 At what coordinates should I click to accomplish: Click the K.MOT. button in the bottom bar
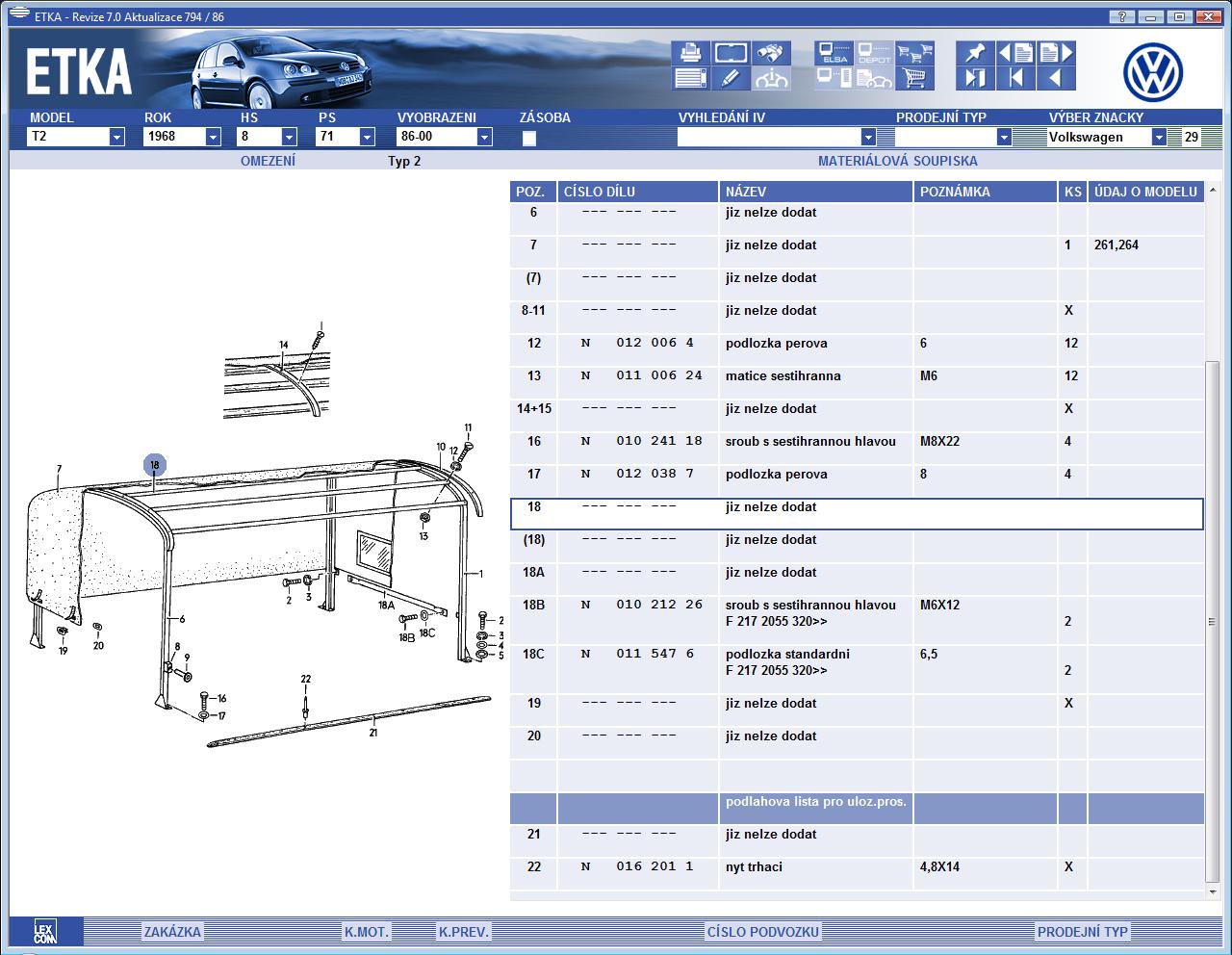pos(367,932)
